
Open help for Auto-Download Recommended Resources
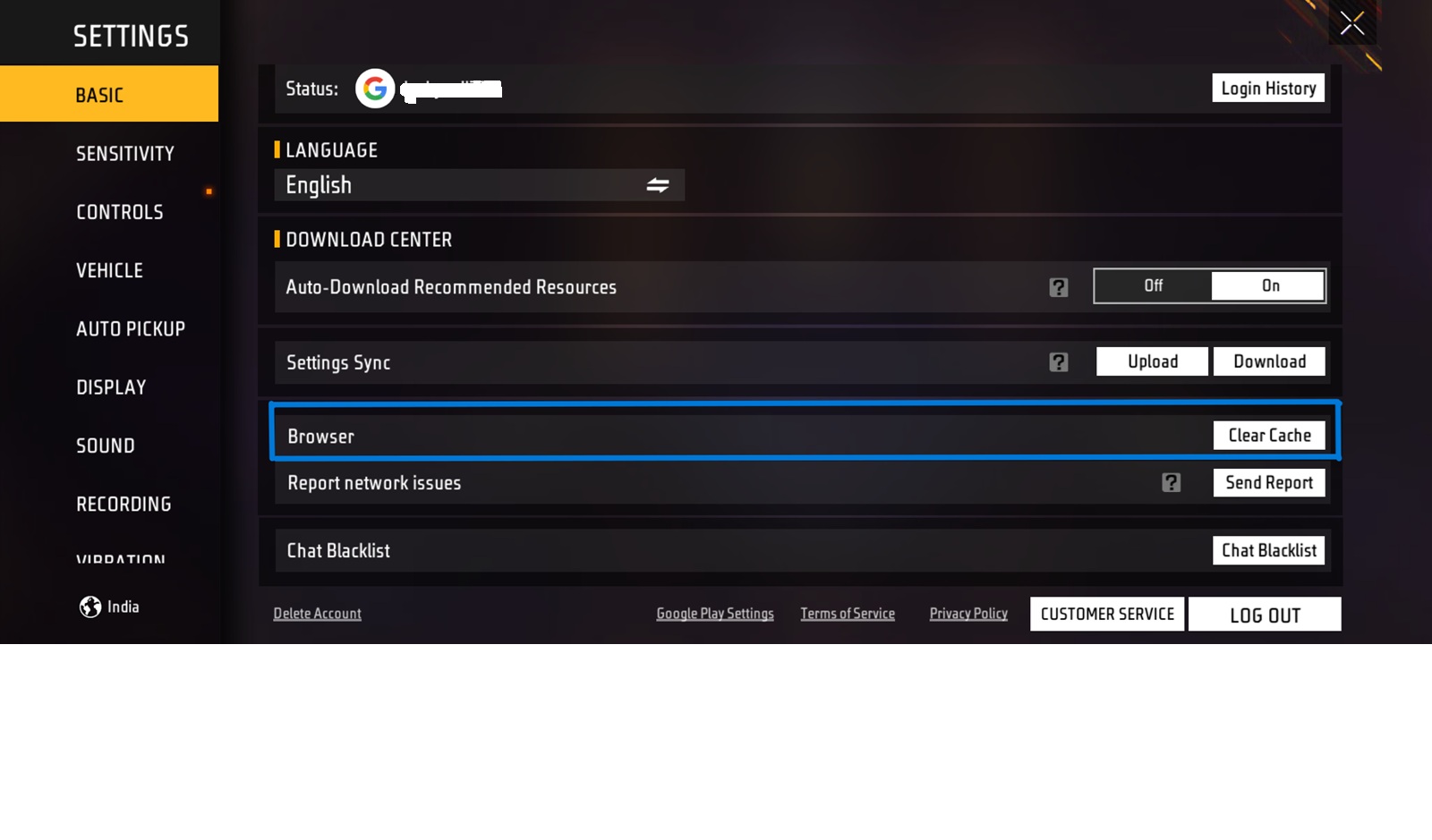click(x=1059, y=287)
